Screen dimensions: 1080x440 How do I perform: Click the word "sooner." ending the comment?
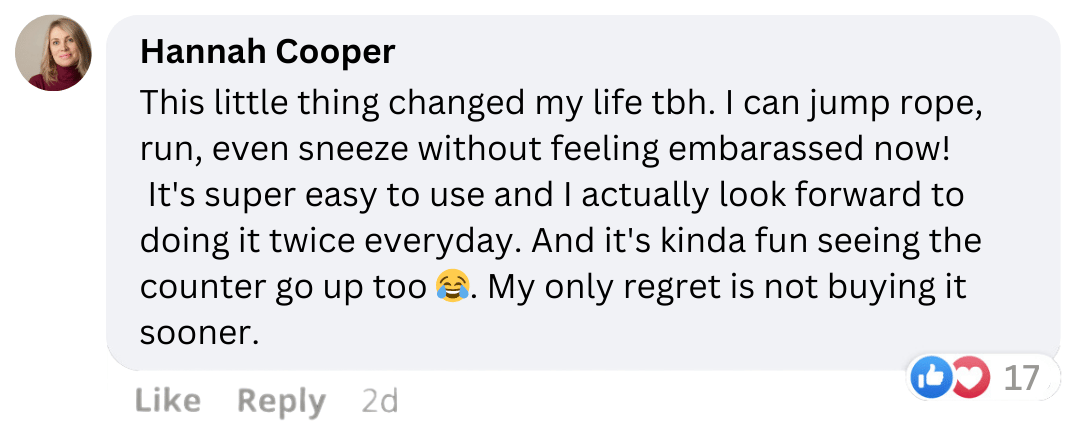[199, 333]
